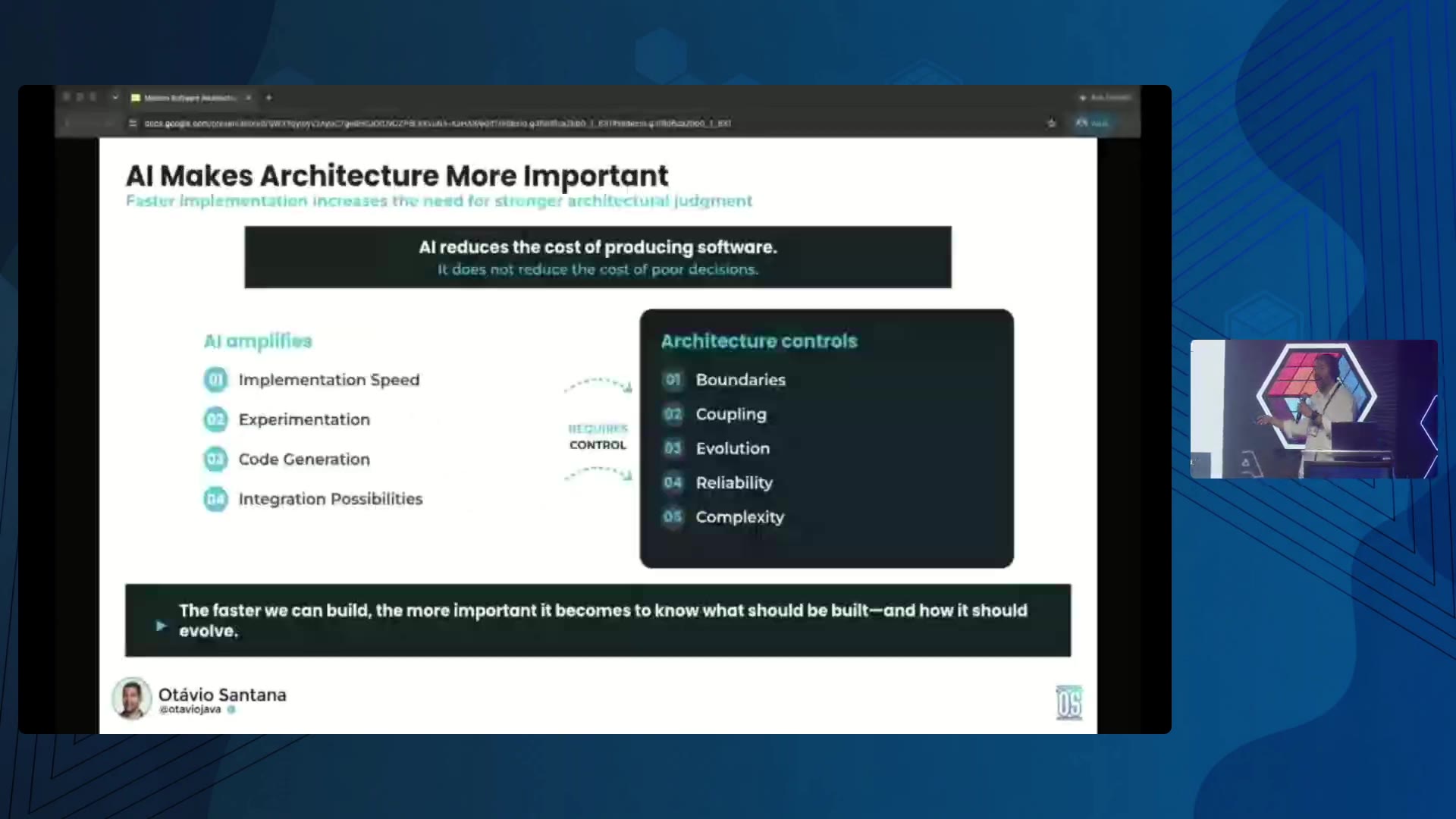Click the speaker camera feed thumbnail
Viewport: 1456px width, 819px height.
click(1313, 409)
